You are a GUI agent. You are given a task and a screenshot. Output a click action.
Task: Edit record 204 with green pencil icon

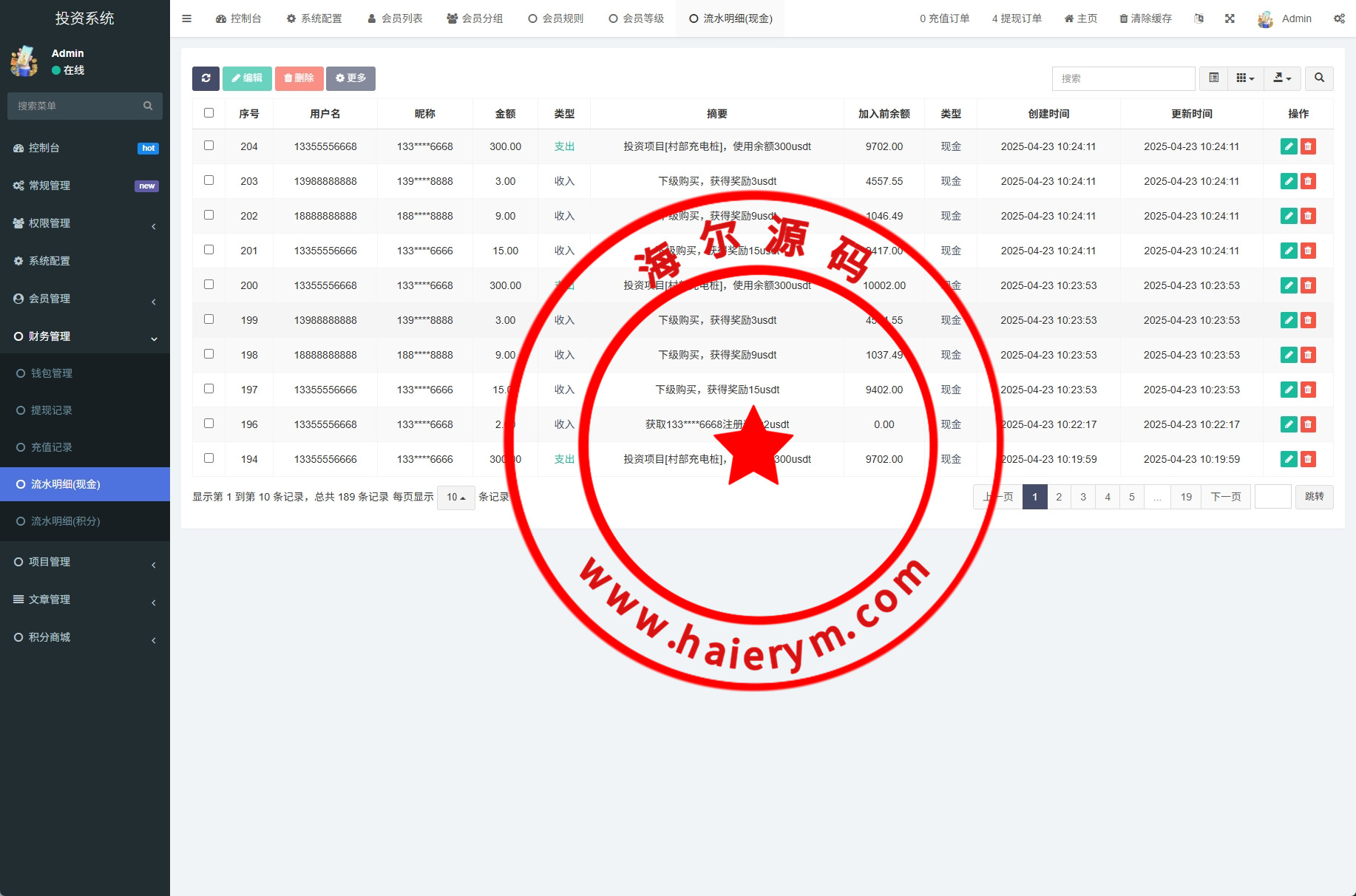click(x=1288, y=146)
